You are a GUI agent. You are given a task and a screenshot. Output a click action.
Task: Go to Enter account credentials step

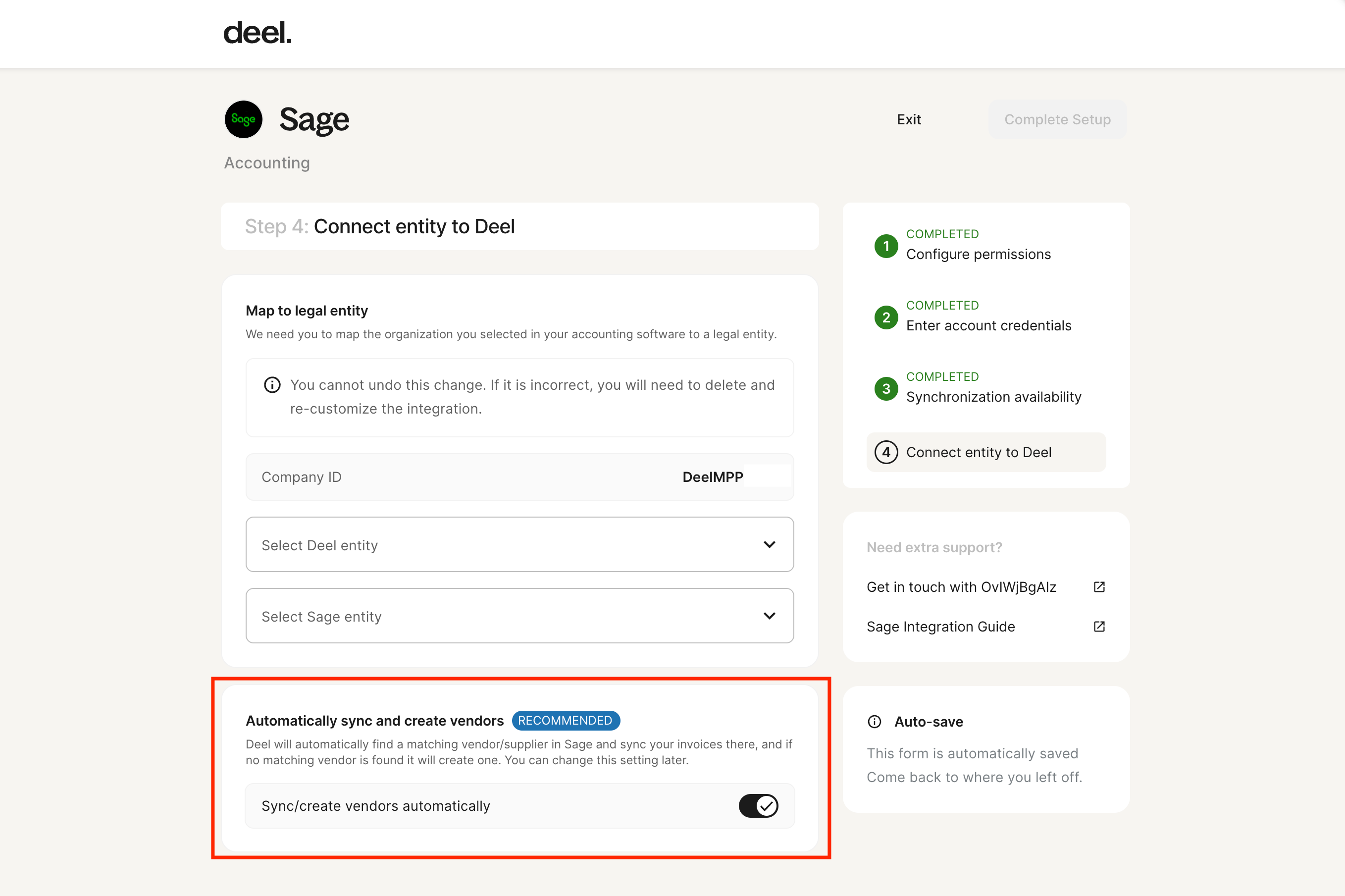pyautogui.click(x=988, y=326)
